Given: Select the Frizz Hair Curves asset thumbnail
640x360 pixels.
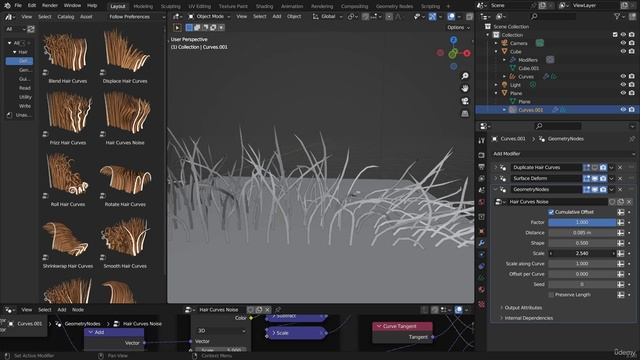Looking at the screenshot, I should (68, 113).
